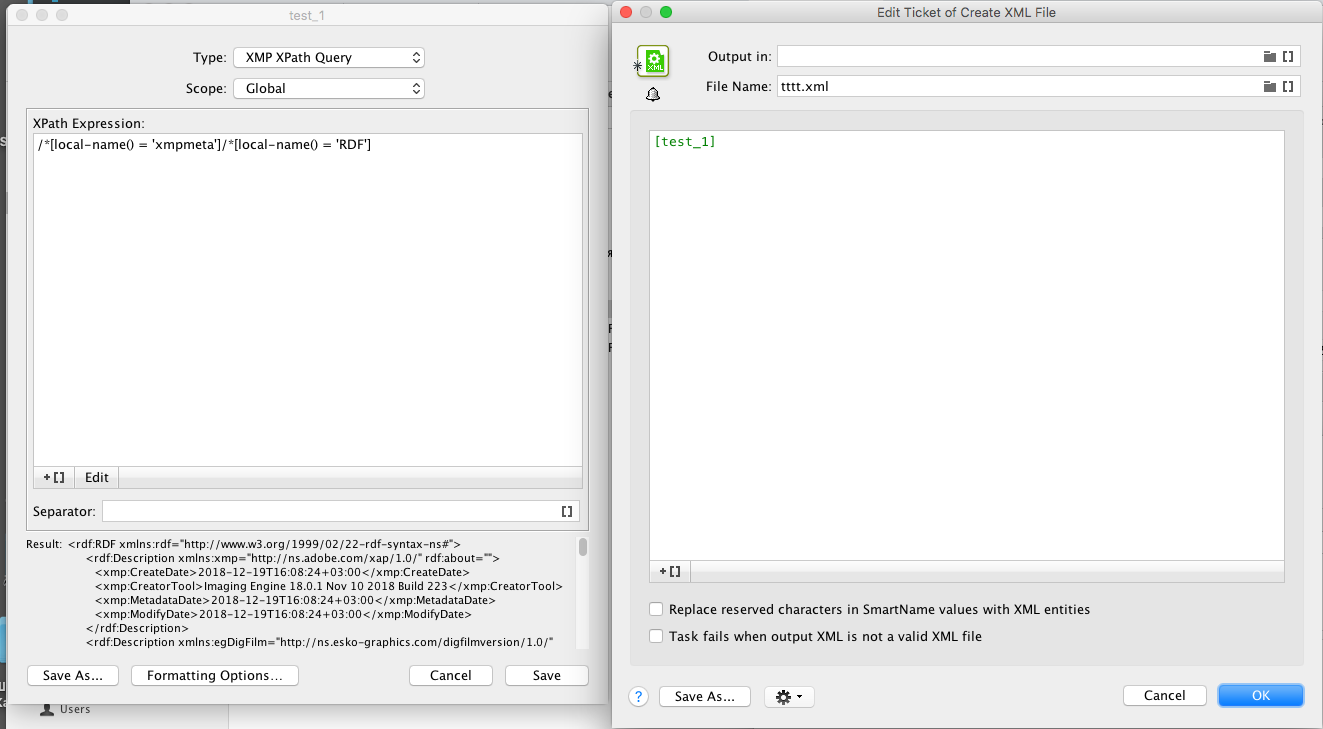Add SmartName below the XPath Expression box
The image size is (1323, 729).
(x=54, y=477)
